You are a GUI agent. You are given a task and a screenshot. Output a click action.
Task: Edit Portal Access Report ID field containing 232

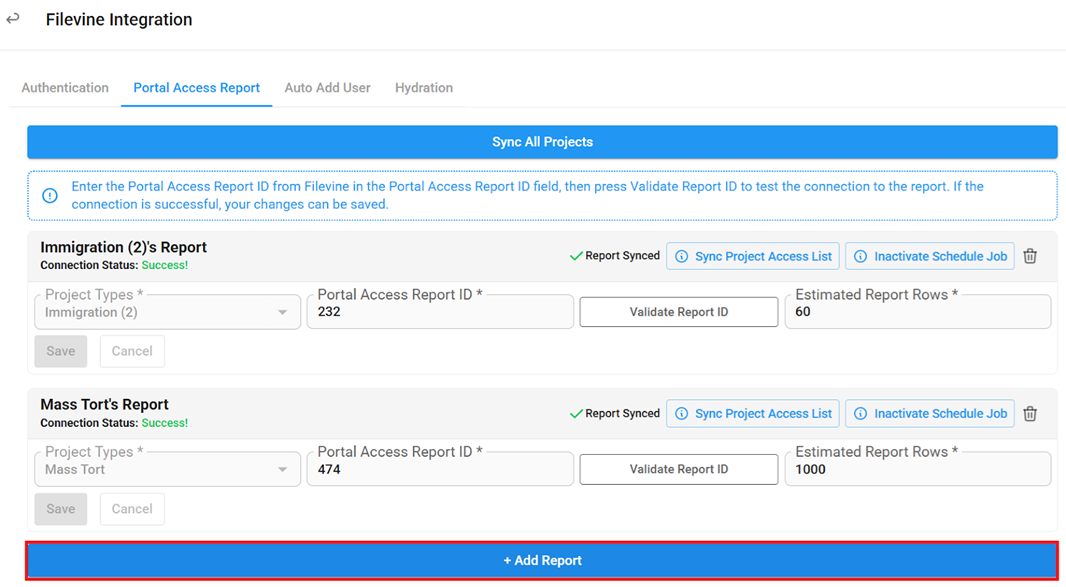tap(440, 312)
